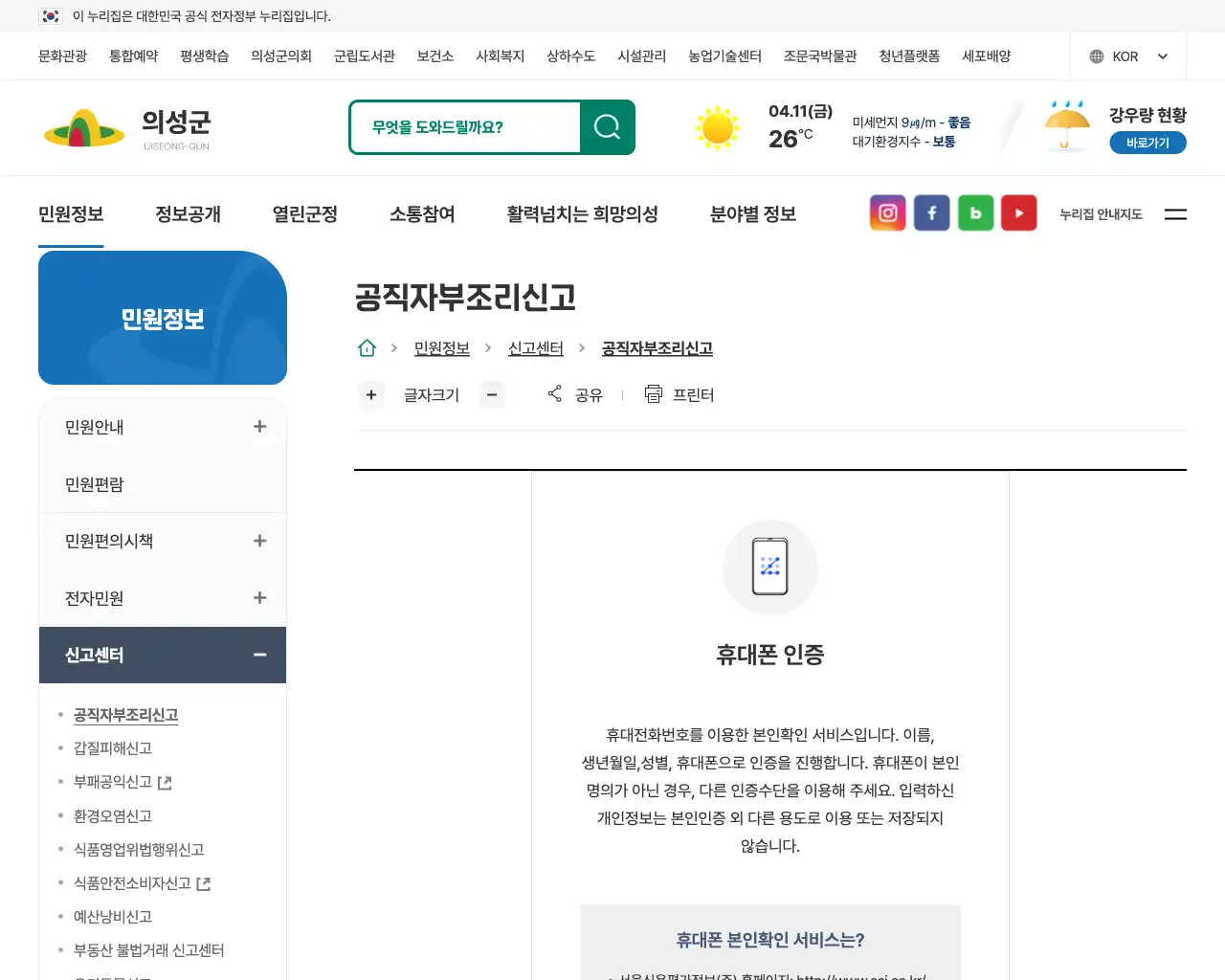Click the sun weather icon in the header
This screenshot has height=980, width=1225.
click(x=717, y=126)
